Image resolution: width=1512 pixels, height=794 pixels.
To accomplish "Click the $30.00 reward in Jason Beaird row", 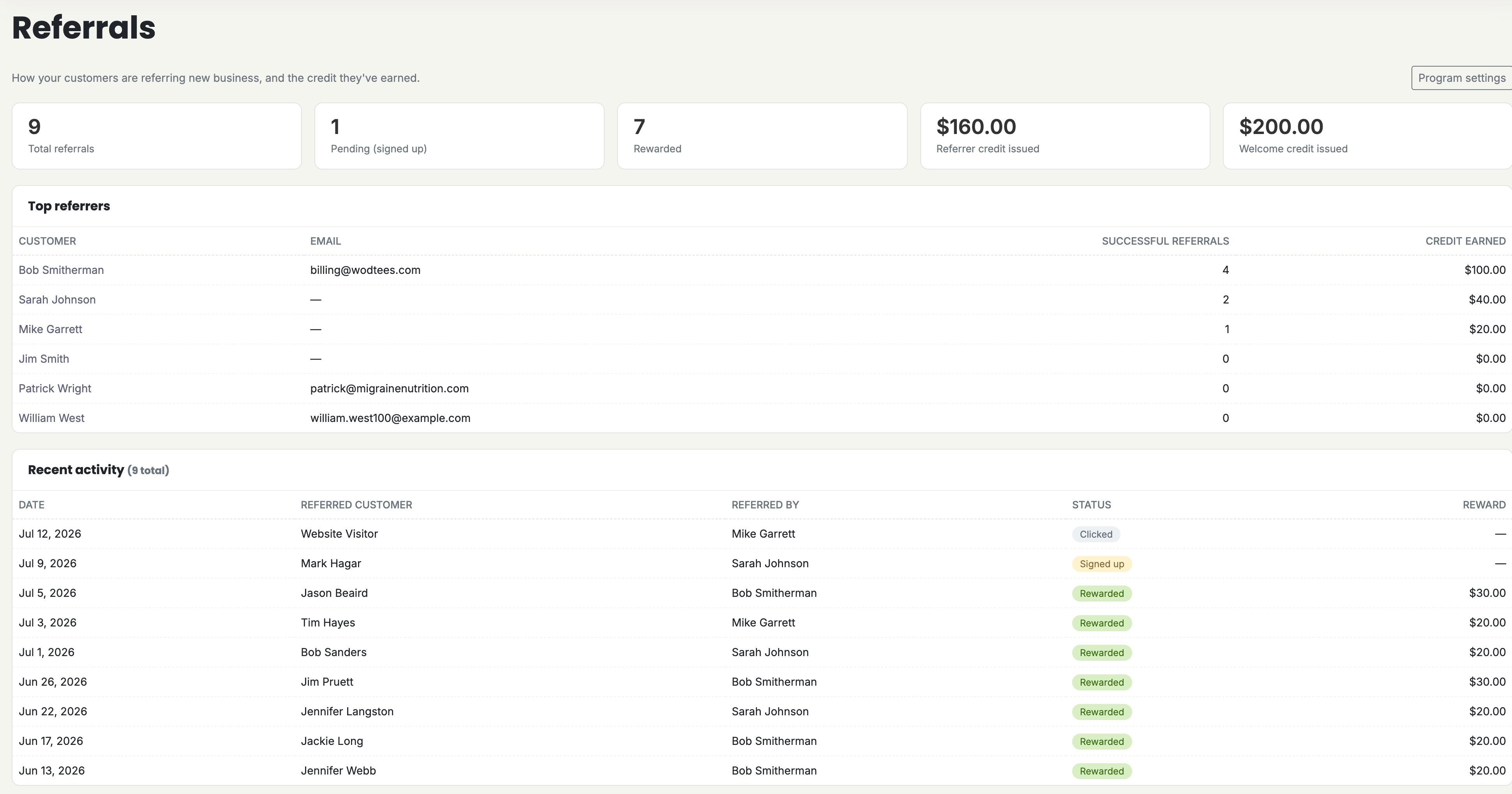I will [x=1487, y=593].
